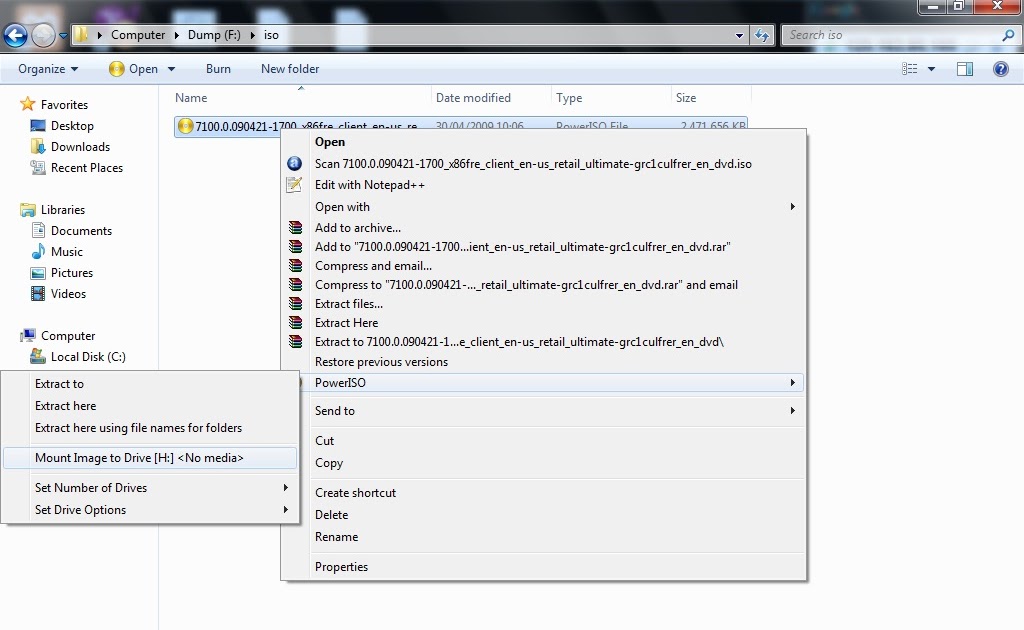Click the Help question mark icon
This screenshot has height=630, width=1024.
click(x=1000, y=69)
